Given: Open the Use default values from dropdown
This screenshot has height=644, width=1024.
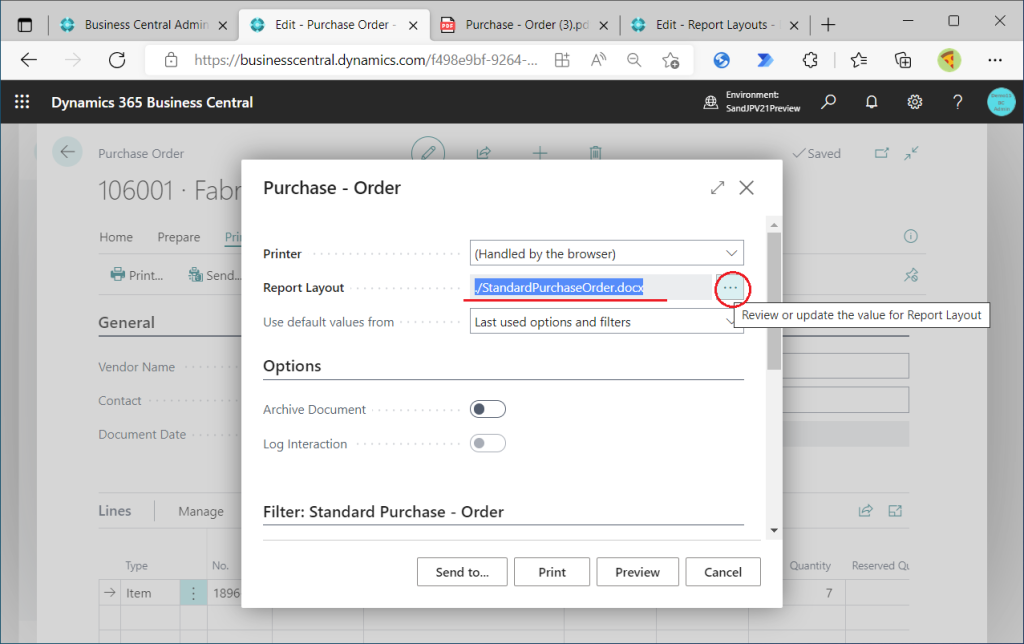Looking at the screenshot, I should [x=606, y=321].
